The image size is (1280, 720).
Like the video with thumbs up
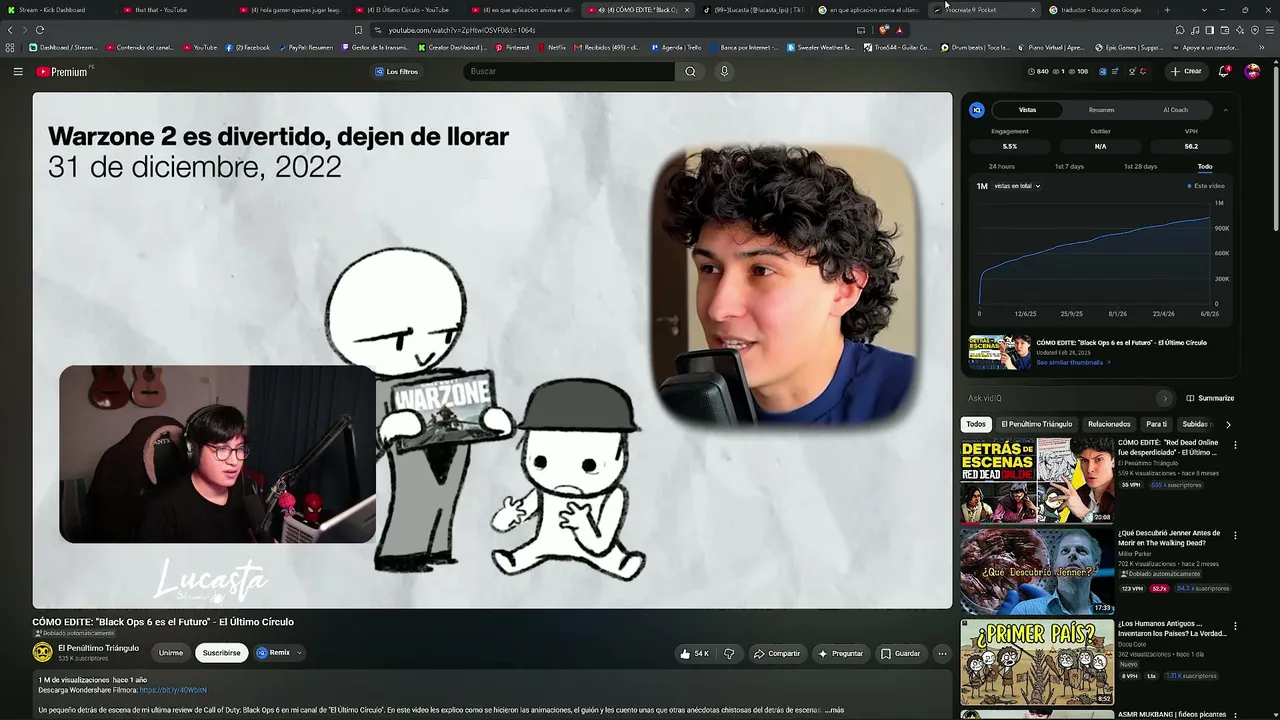coord(694,654)
